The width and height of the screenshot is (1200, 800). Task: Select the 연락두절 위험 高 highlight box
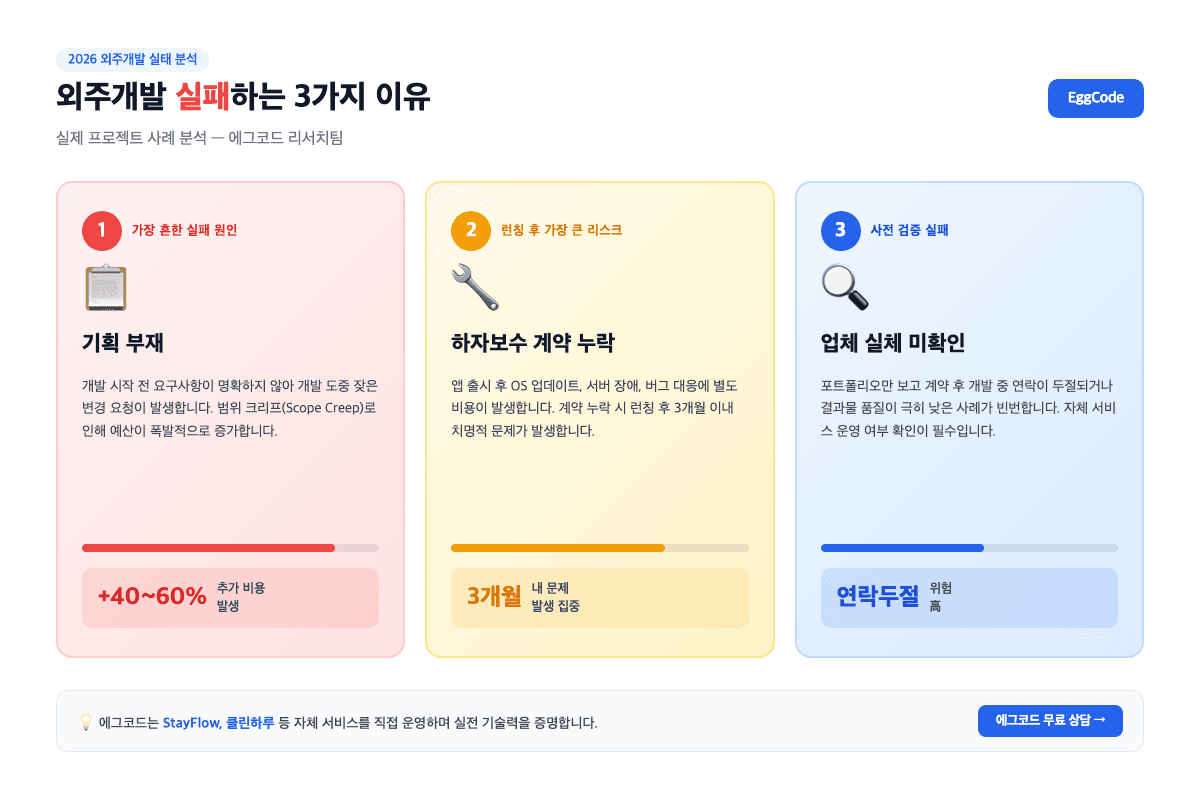pos(969,598)
